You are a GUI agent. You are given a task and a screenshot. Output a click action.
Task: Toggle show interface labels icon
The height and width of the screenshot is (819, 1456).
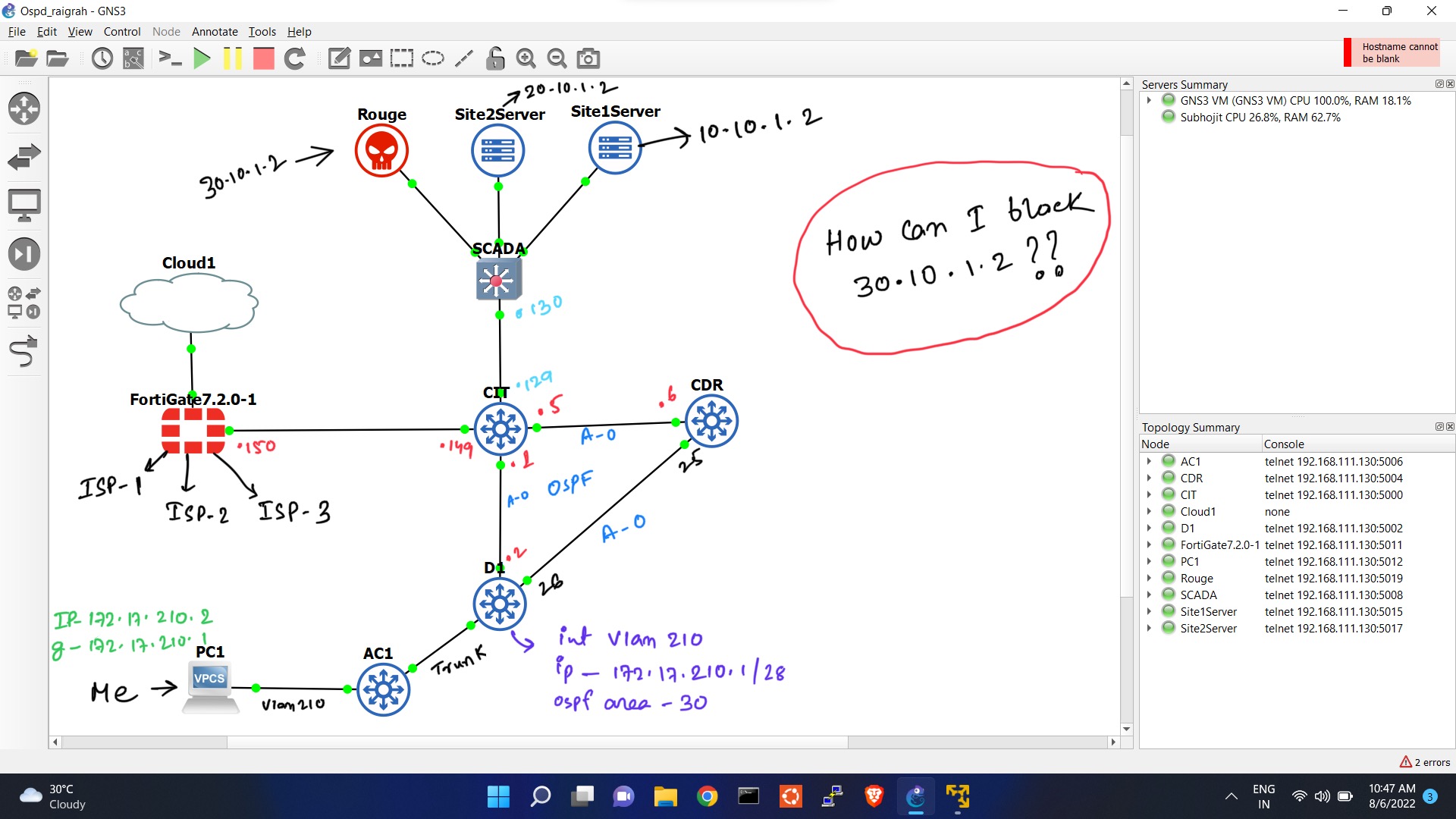[133, 58]
